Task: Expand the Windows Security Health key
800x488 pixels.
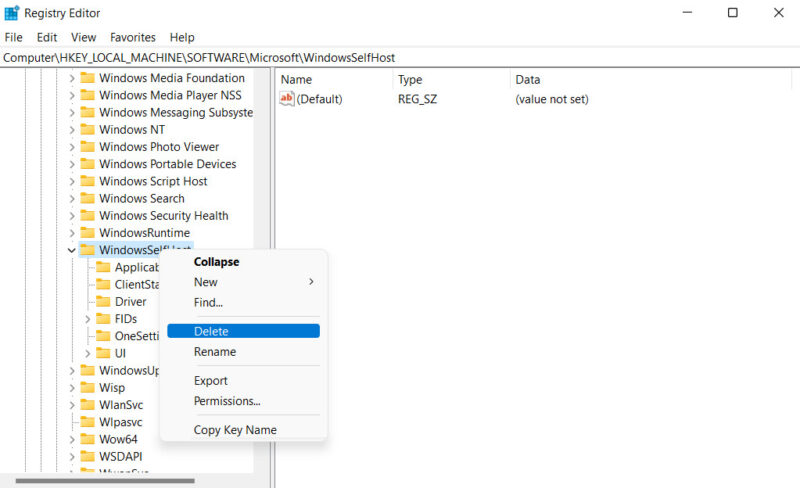Action: (72, 215)
